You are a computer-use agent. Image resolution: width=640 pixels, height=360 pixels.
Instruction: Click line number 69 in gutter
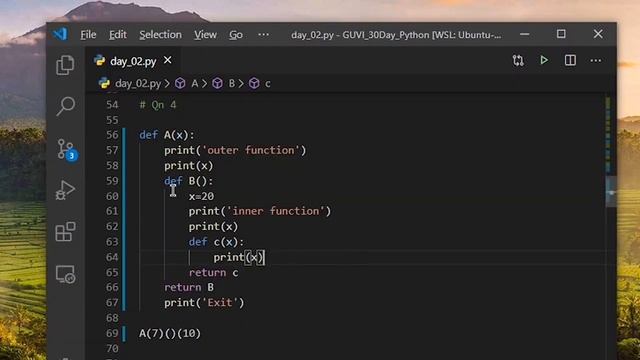(112, 333)
